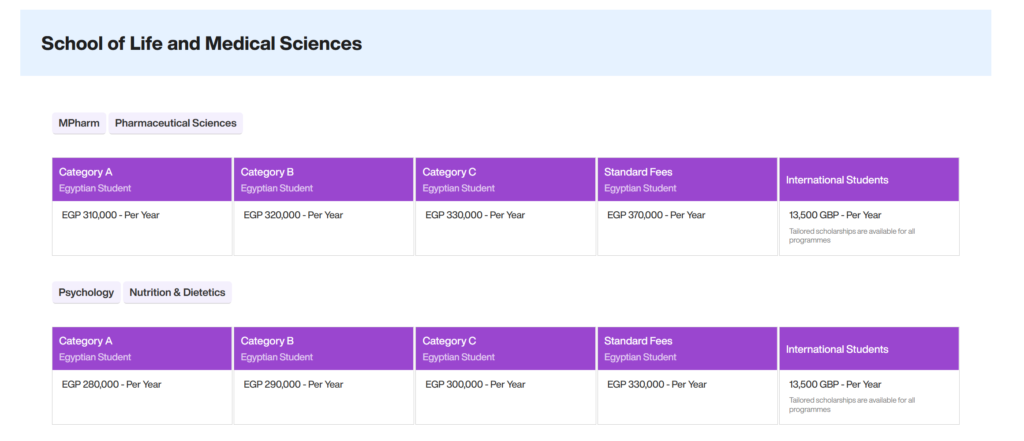Click the EGP 290,000 per year cell
The image size is (1024, 441).
(x=293, y=384)
